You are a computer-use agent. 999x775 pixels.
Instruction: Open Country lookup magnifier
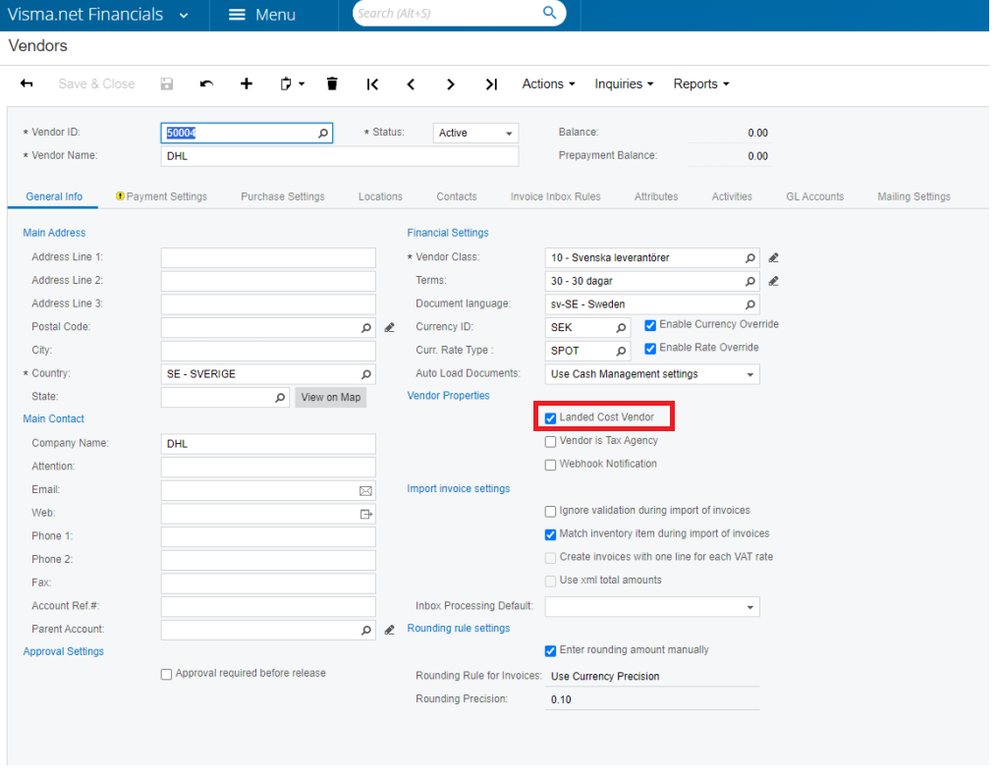tap(366, 374)
